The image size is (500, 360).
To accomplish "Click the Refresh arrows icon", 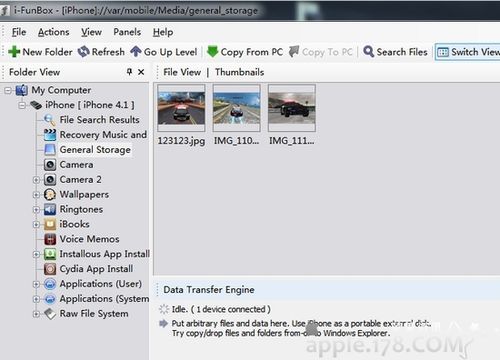I will pos(83,52).
